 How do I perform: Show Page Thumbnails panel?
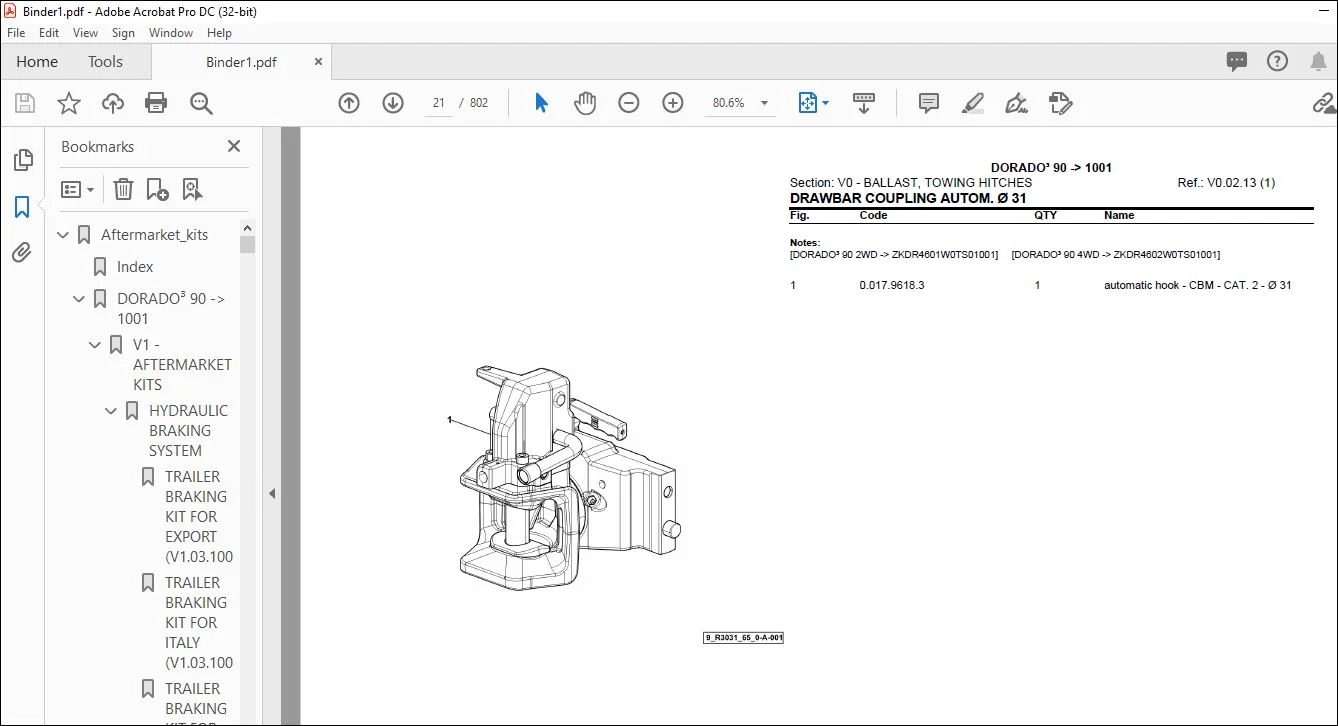coord(22,160)
